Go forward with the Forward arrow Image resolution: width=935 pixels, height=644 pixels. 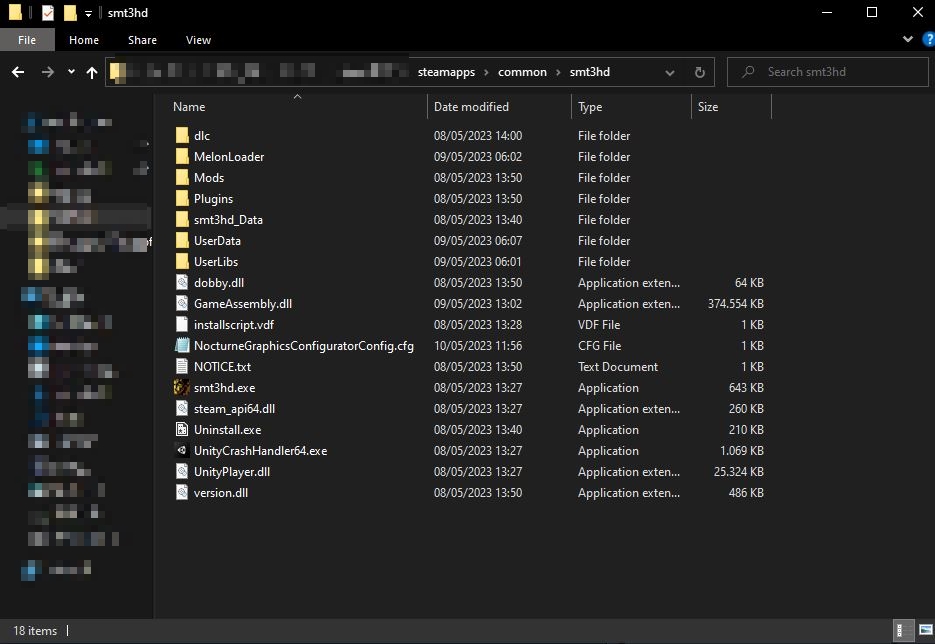(48, 72)
